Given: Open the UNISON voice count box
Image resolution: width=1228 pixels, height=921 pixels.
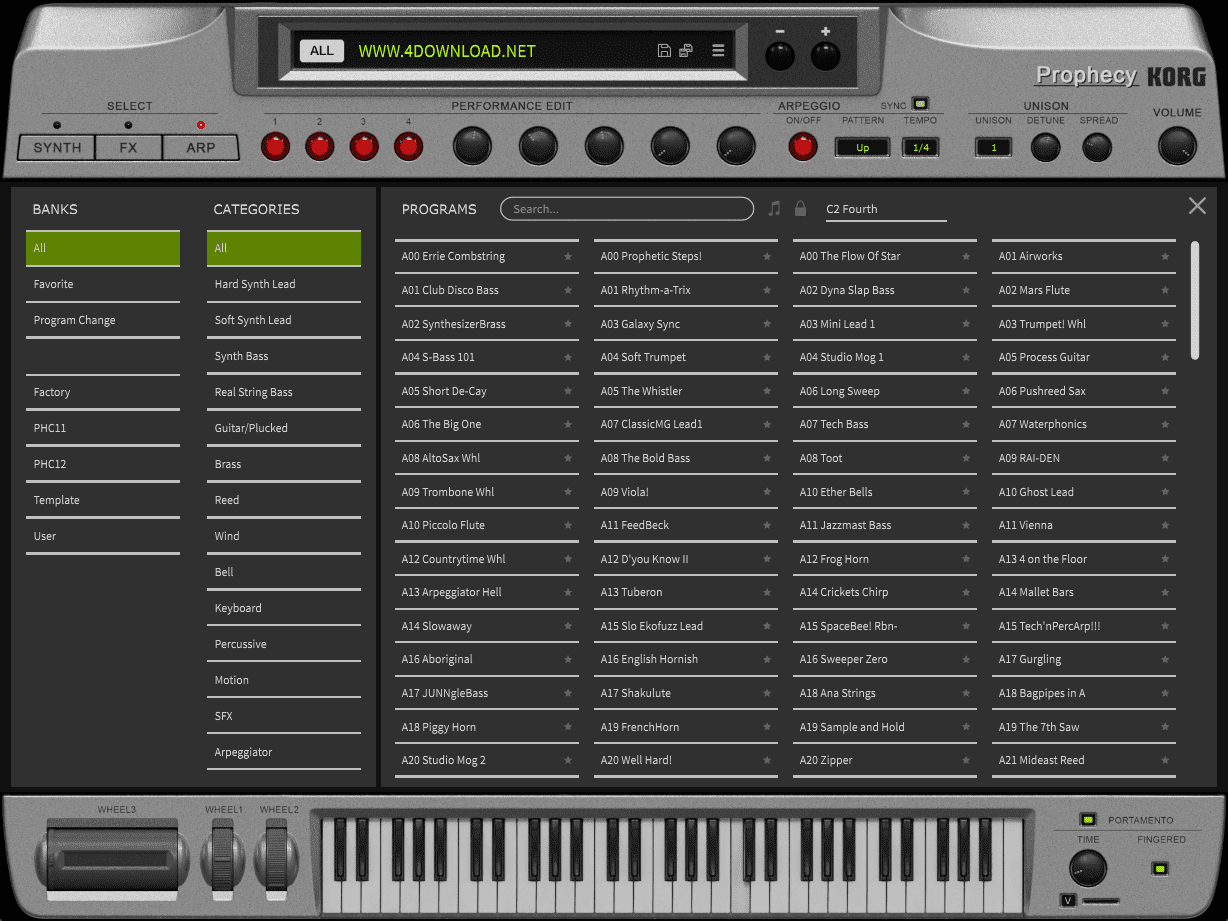Looking at the screenshot, I should (993, 147).
